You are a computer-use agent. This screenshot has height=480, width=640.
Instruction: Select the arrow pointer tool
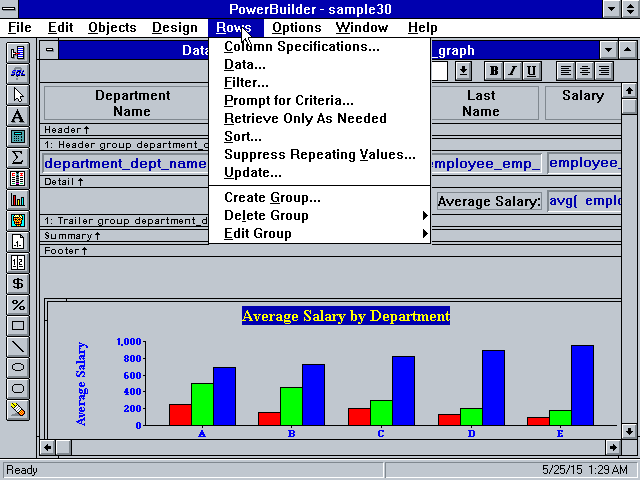pos(18,95)
